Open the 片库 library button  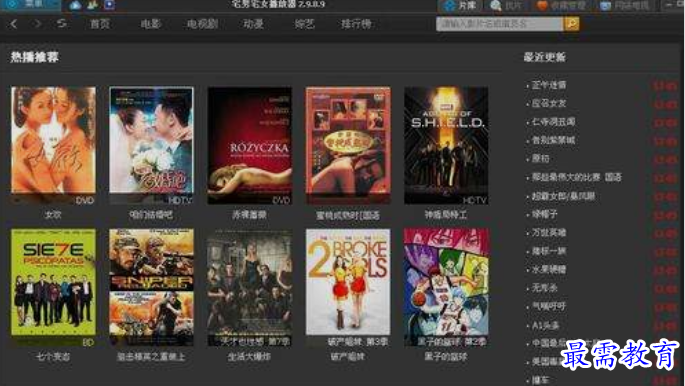click(460, 5)
